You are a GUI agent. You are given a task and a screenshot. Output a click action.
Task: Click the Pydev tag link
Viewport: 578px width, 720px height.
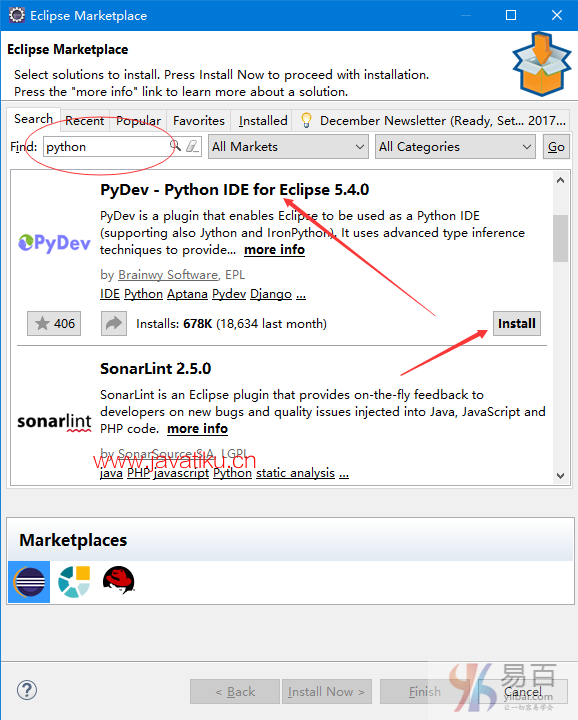click(x=229, y=294)
